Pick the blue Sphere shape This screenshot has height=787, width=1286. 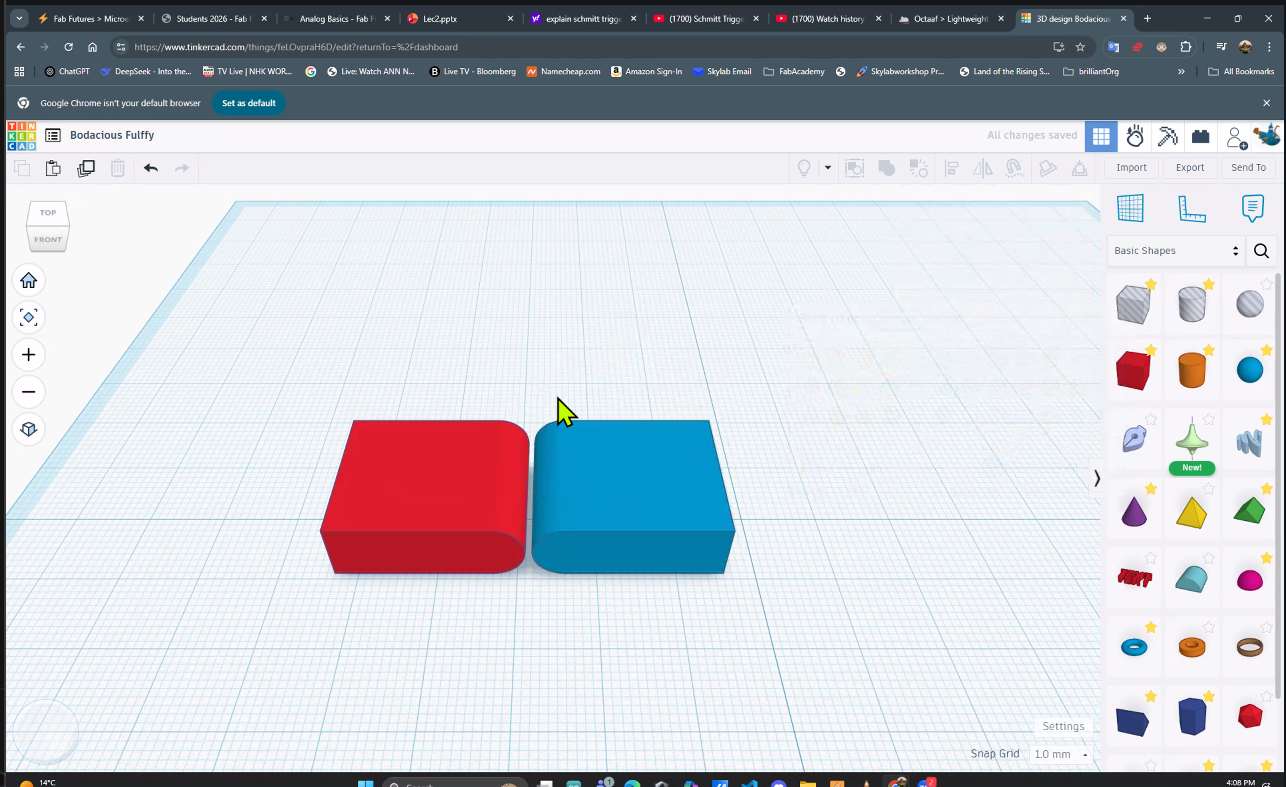point(1250,370)
